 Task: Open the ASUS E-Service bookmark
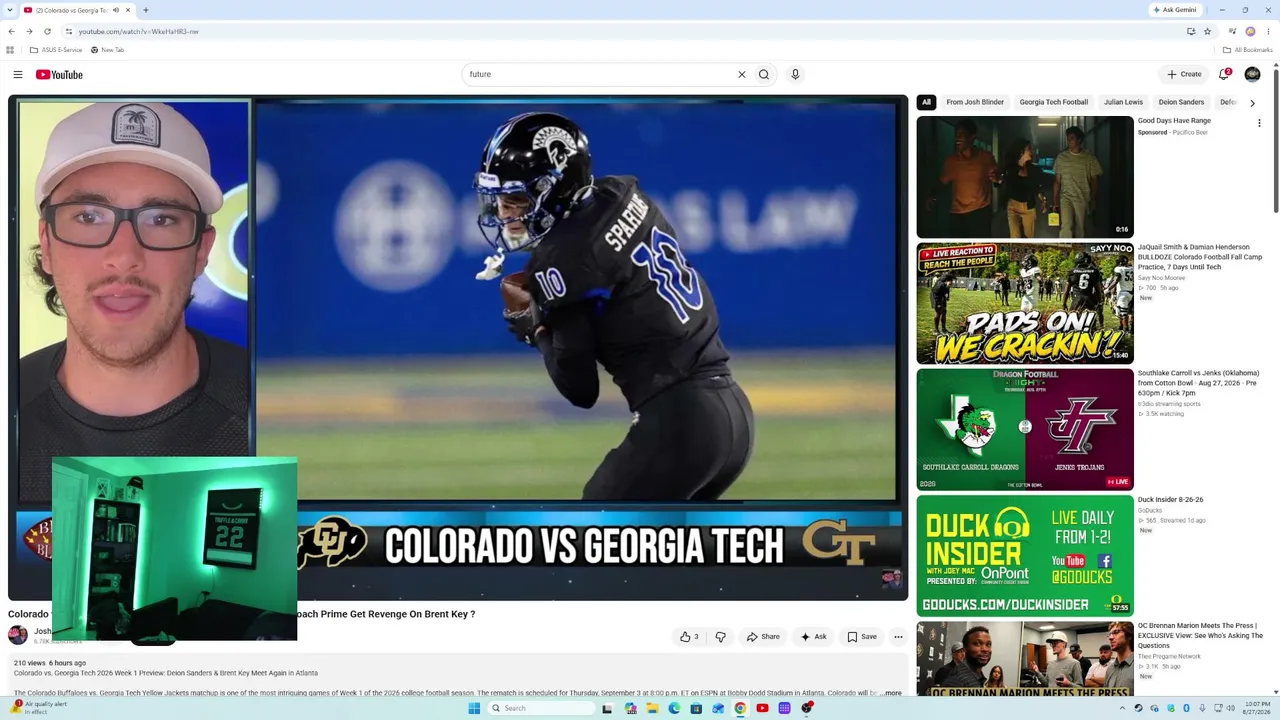(56, 50)
